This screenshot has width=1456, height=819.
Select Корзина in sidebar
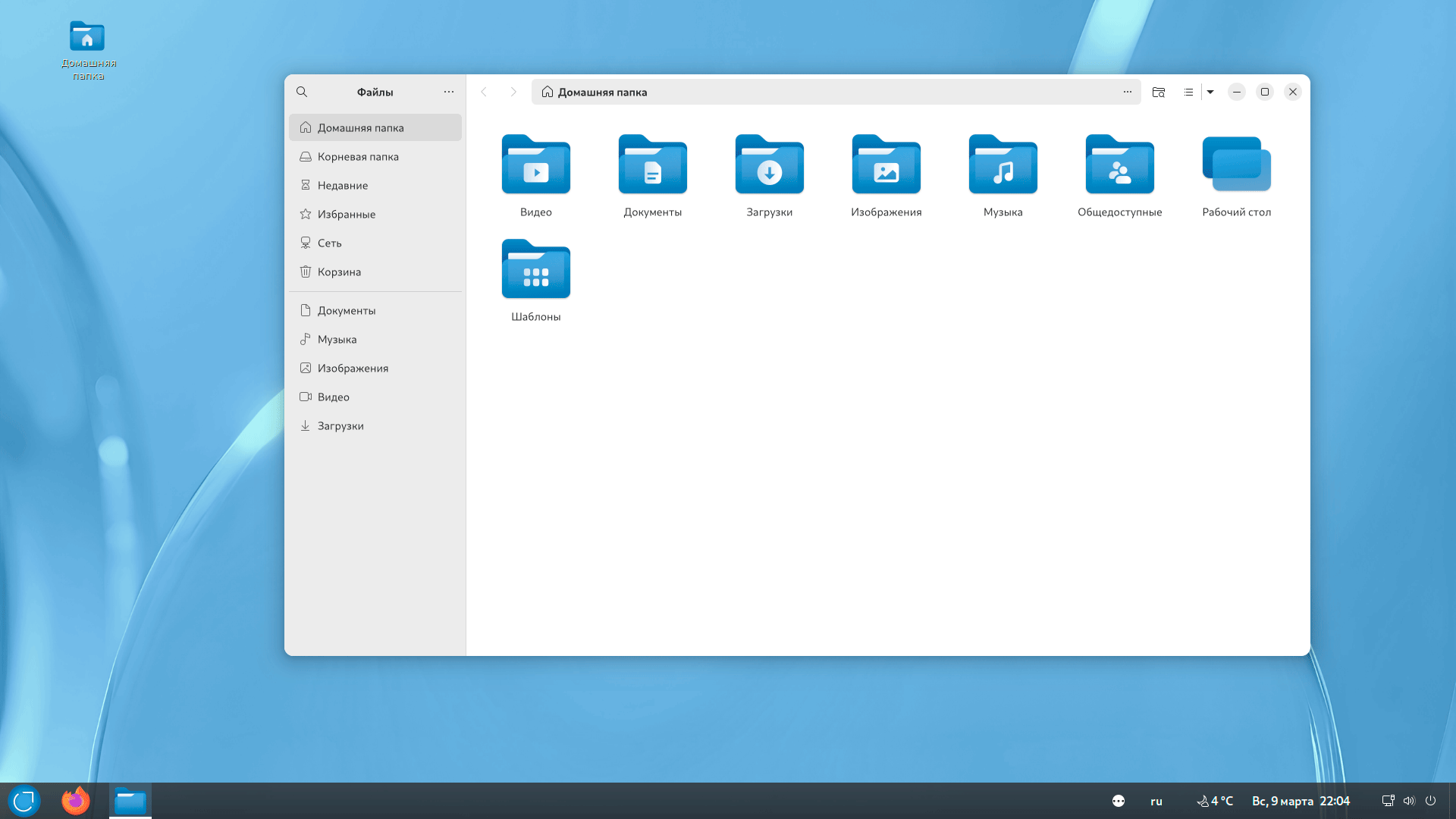tap(339, 271)
